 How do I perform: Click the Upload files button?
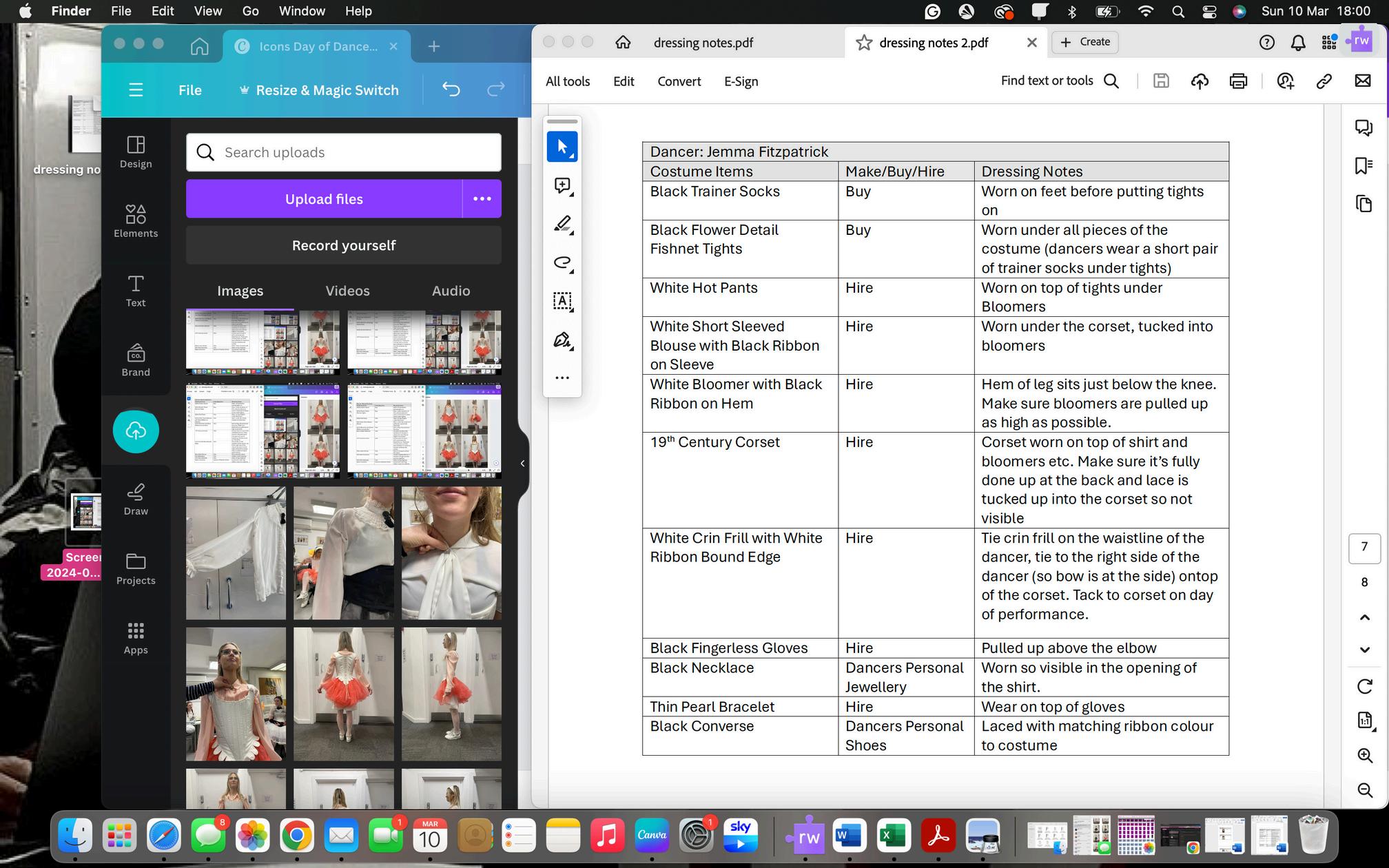point(324,199)
